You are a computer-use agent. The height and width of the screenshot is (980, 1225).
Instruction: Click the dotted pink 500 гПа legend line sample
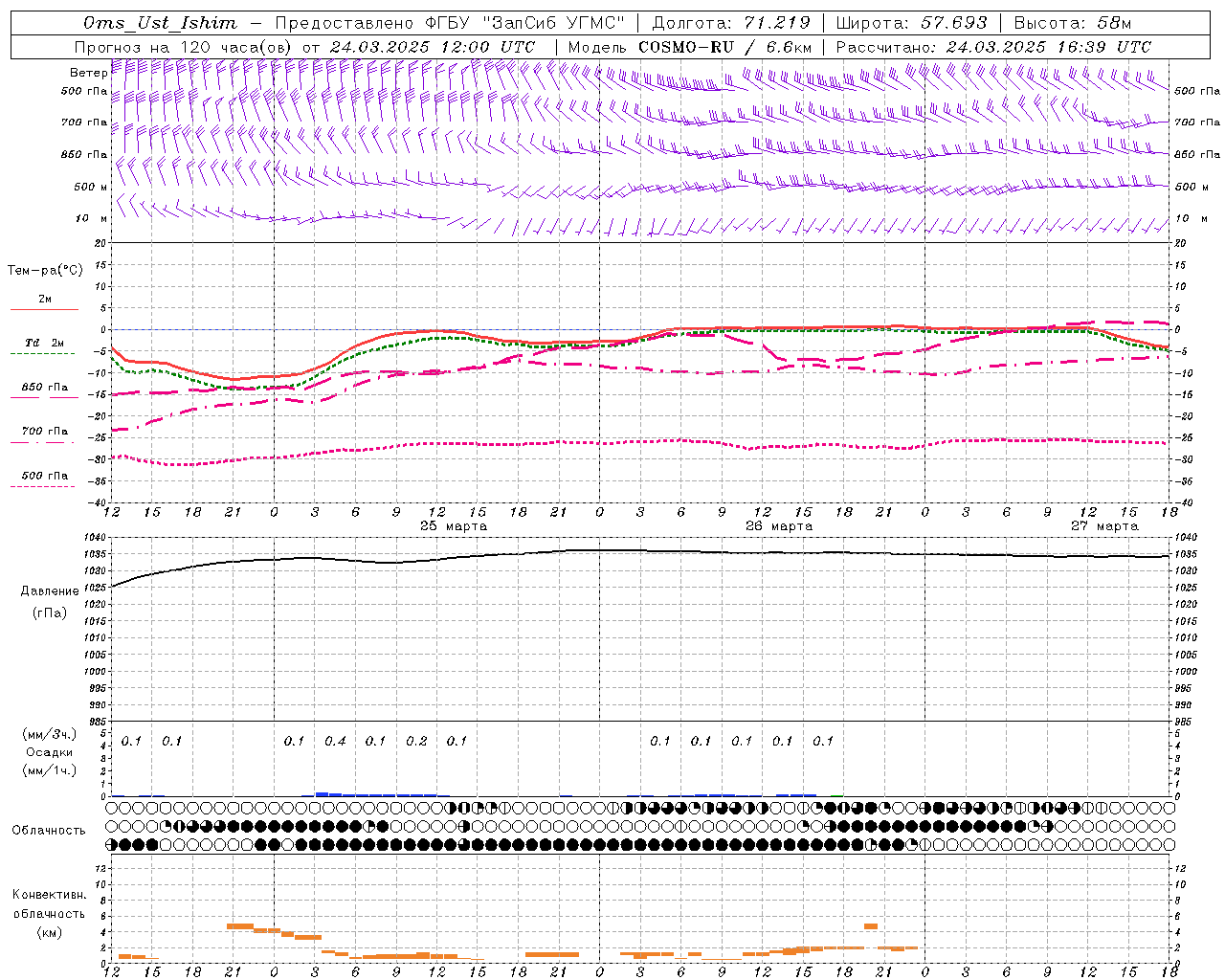point(43,486)
